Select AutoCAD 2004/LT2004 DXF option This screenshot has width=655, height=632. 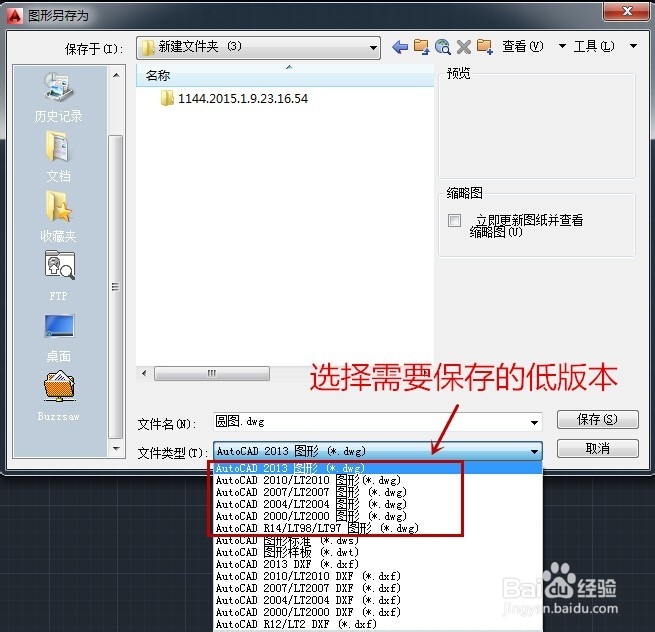[378, 600]
